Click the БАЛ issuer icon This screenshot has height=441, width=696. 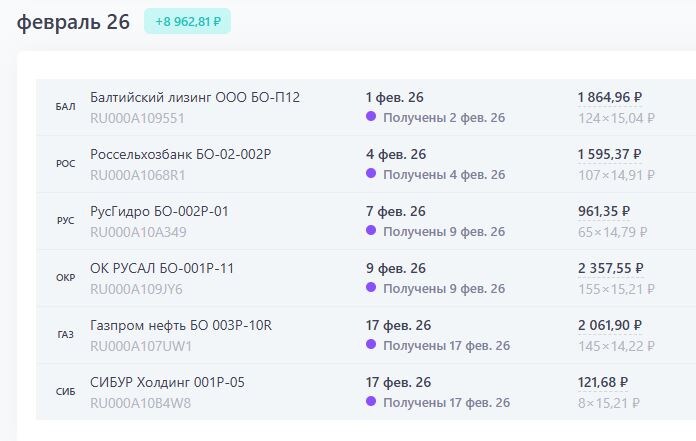click(x=65, y=107)
